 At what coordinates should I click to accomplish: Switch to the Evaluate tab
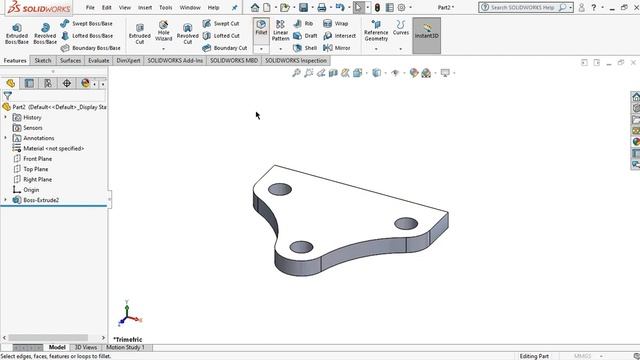point(99,60)
